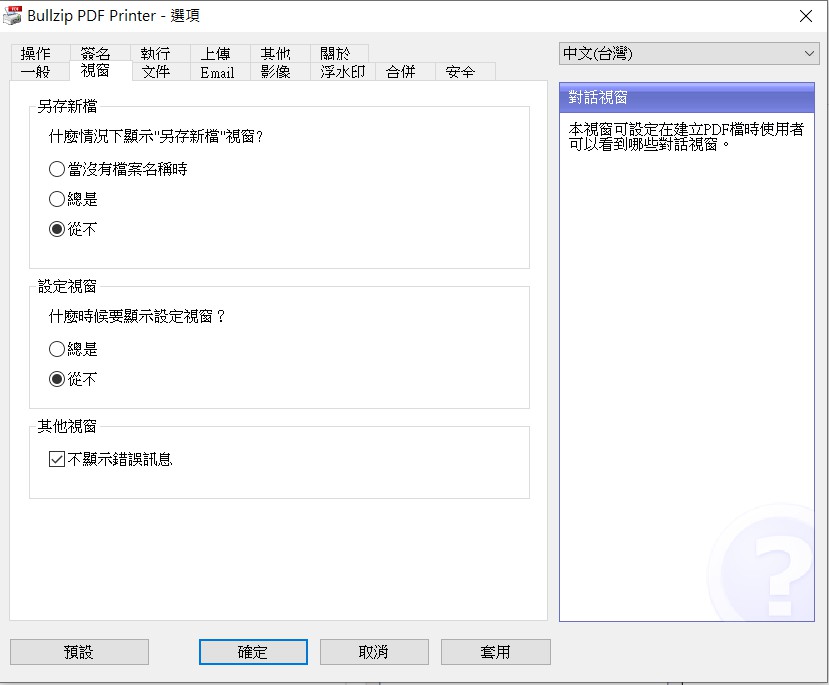
Task: Switch to the 一般 tab
Action: coord(40,71)
